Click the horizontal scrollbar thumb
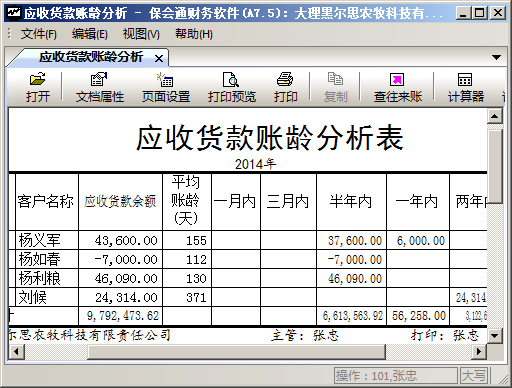512x388 pixels. click(x=236, y=352)
